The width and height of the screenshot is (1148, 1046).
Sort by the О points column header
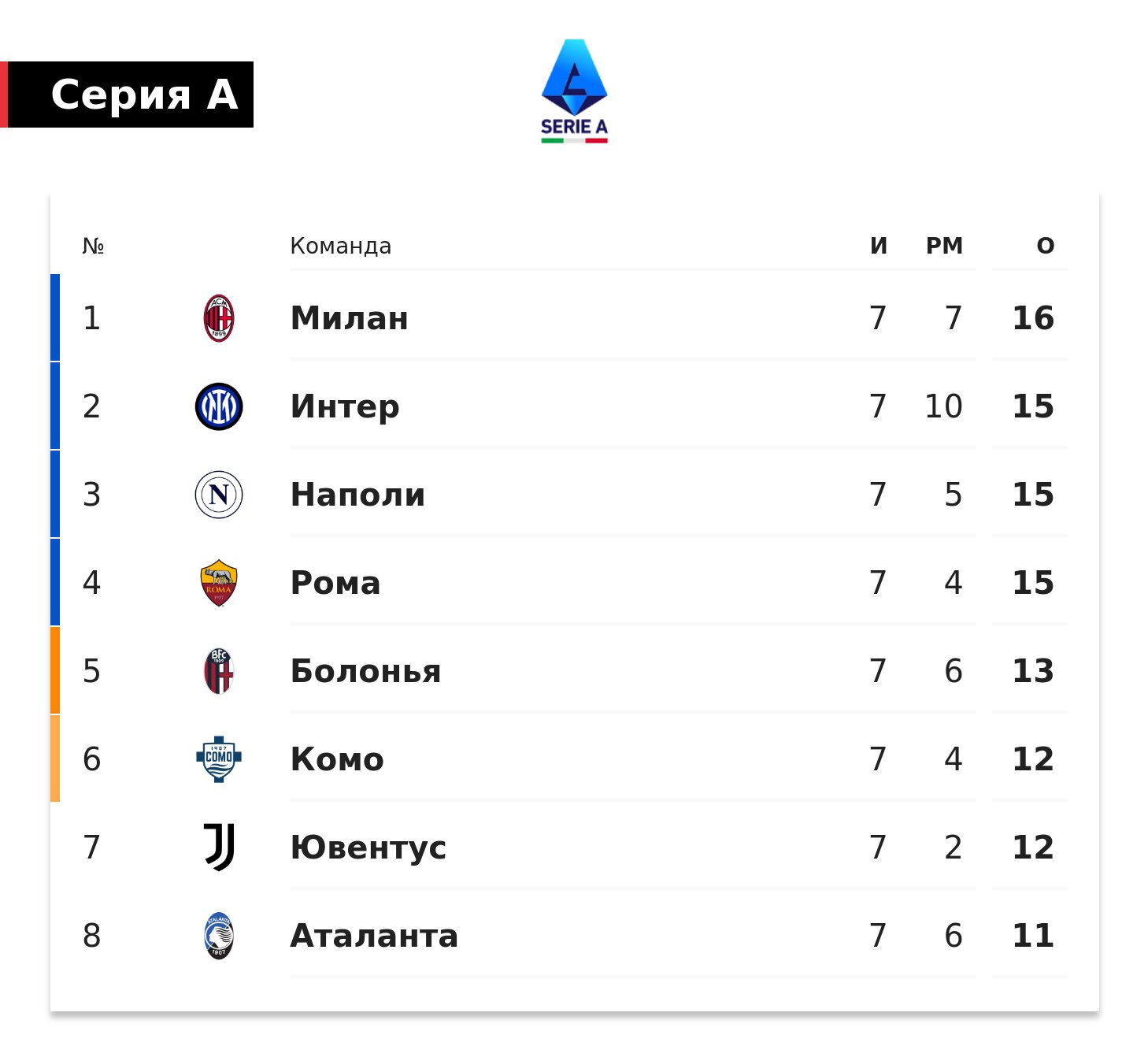[1045, 246]
